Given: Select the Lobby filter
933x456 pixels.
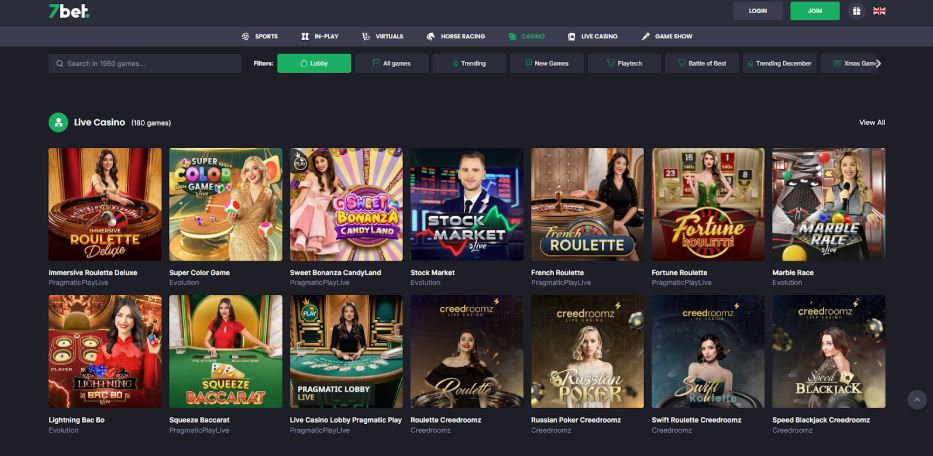Looking at the screenshot, I should click(314, 63).
